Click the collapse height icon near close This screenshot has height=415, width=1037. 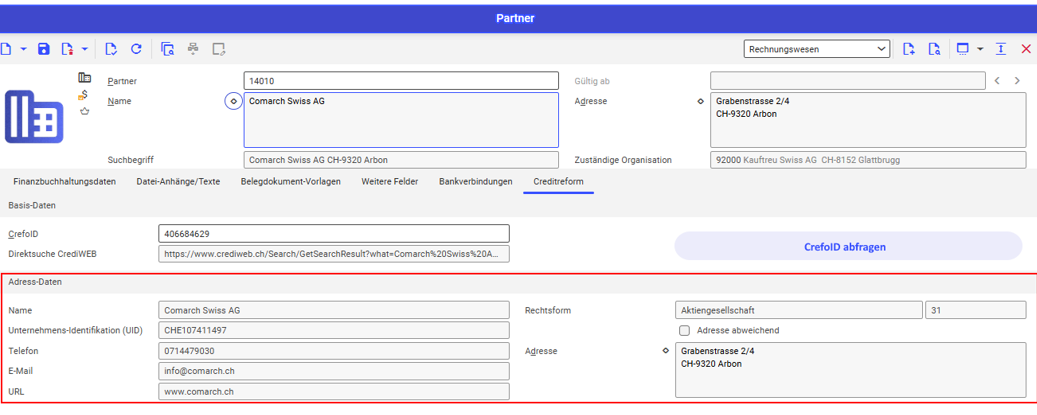pos(1001,49)
